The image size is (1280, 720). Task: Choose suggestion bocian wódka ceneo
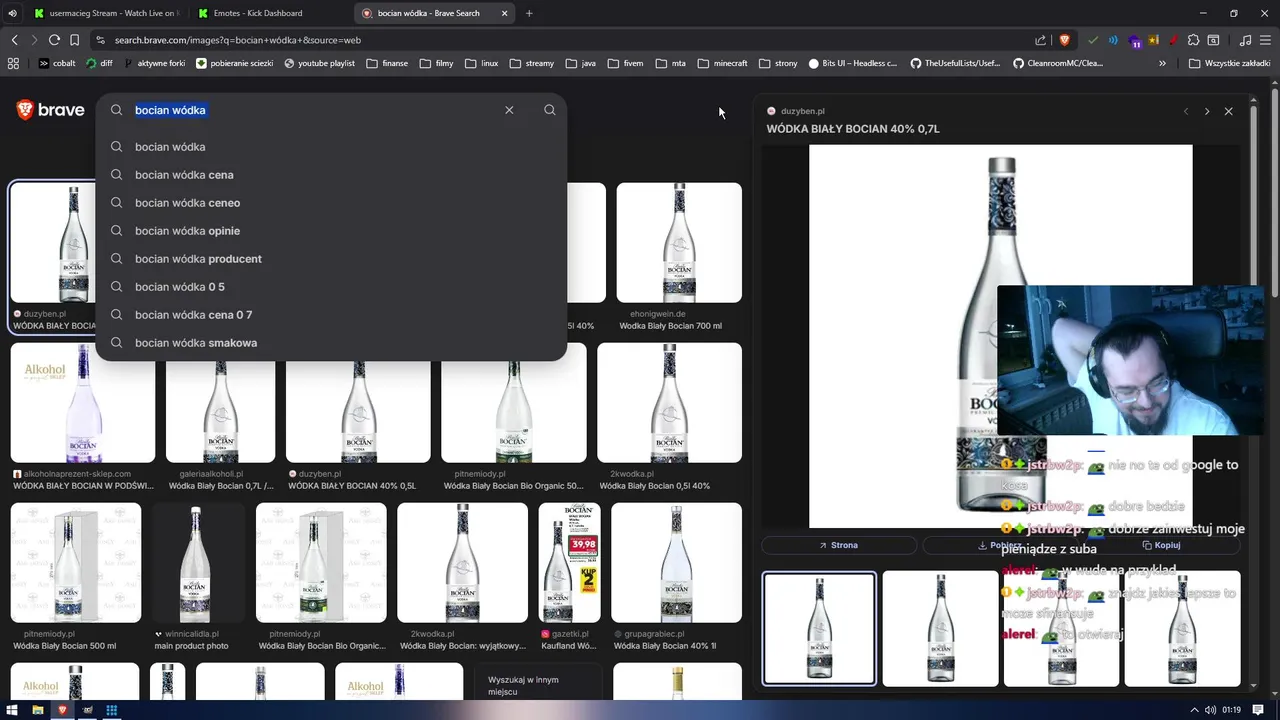click(x=331, y=203)
